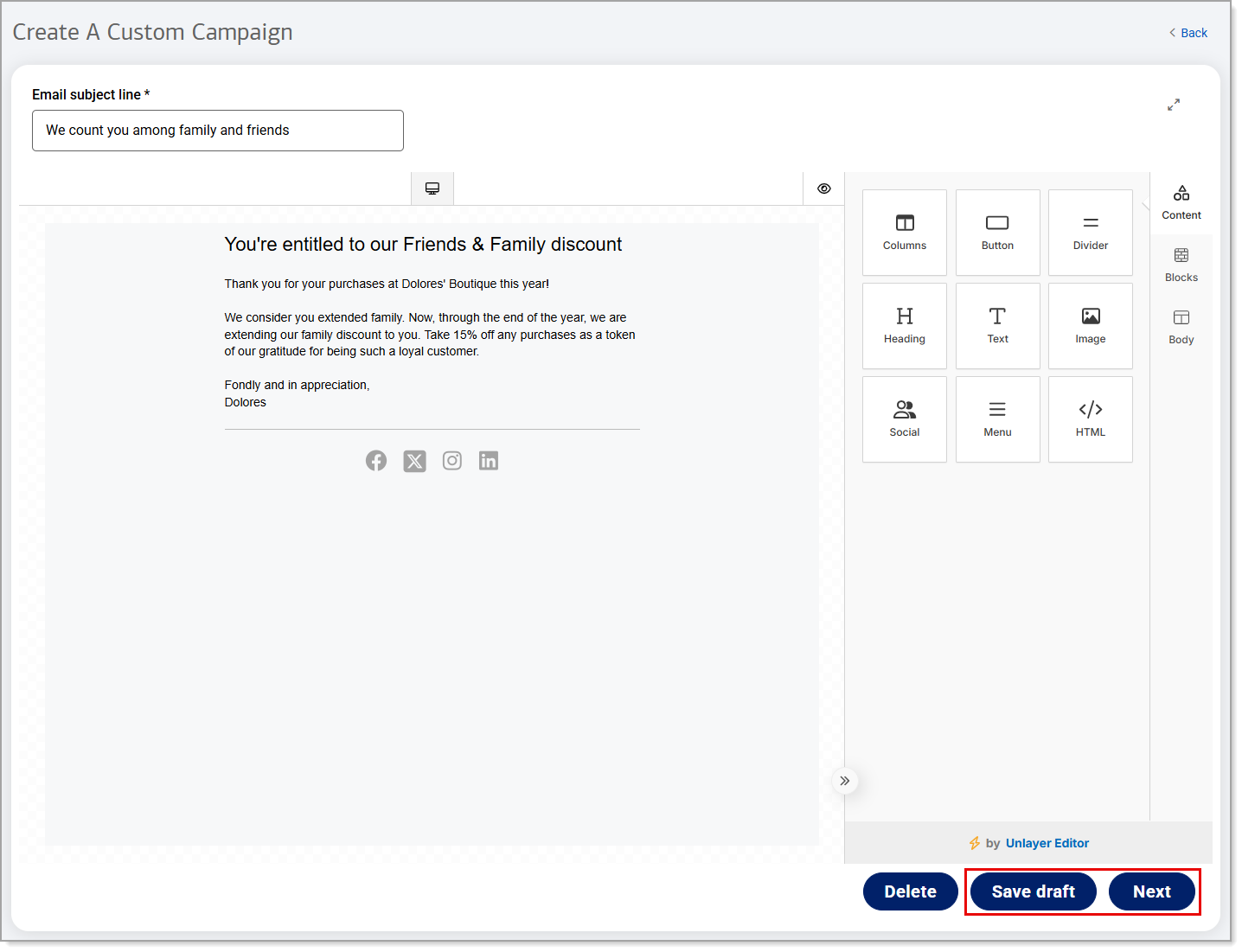Open the Blocks tab
Image resolution: width=1242 pixels, height=952 pixels.
point(1181,265)
